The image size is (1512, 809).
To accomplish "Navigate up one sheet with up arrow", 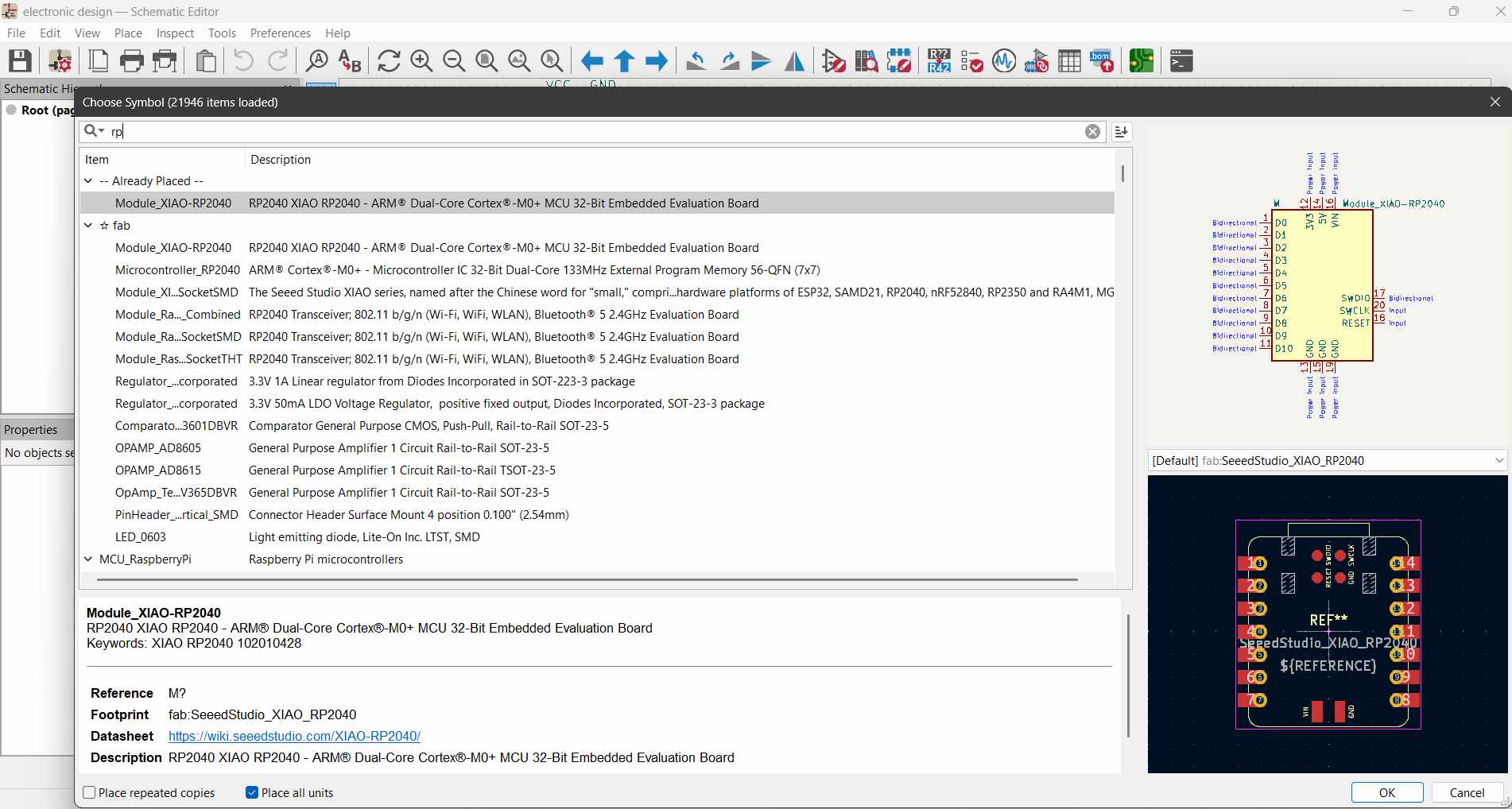I will [x=624, y=61].
